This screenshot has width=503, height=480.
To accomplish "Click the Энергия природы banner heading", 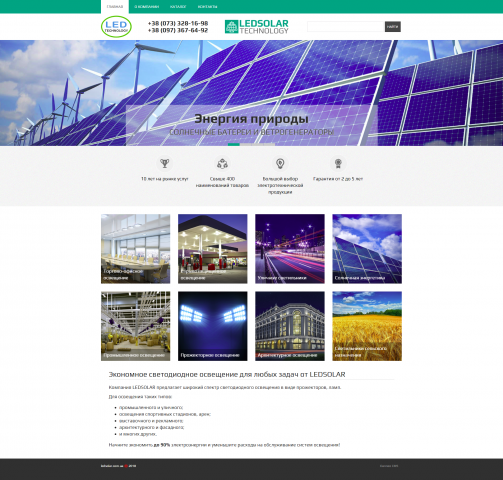I will pos(251,119).
